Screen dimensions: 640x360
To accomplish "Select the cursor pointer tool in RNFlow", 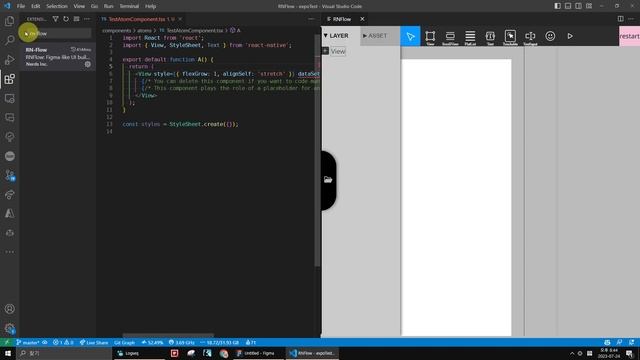I will click(x=410, y=36).
